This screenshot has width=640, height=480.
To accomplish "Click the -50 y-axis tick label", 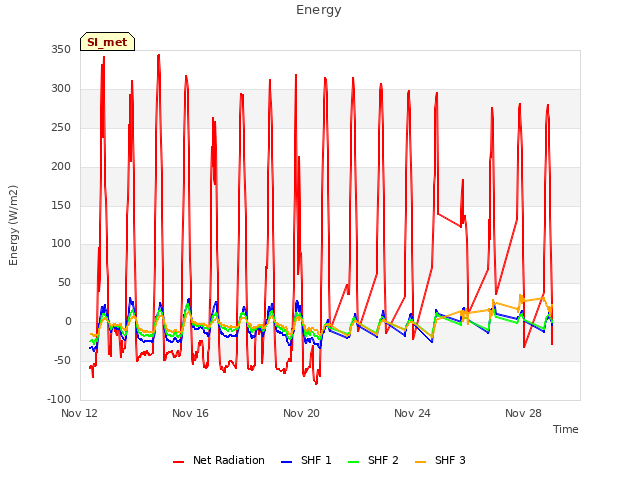I will click(x=62, y=360).
